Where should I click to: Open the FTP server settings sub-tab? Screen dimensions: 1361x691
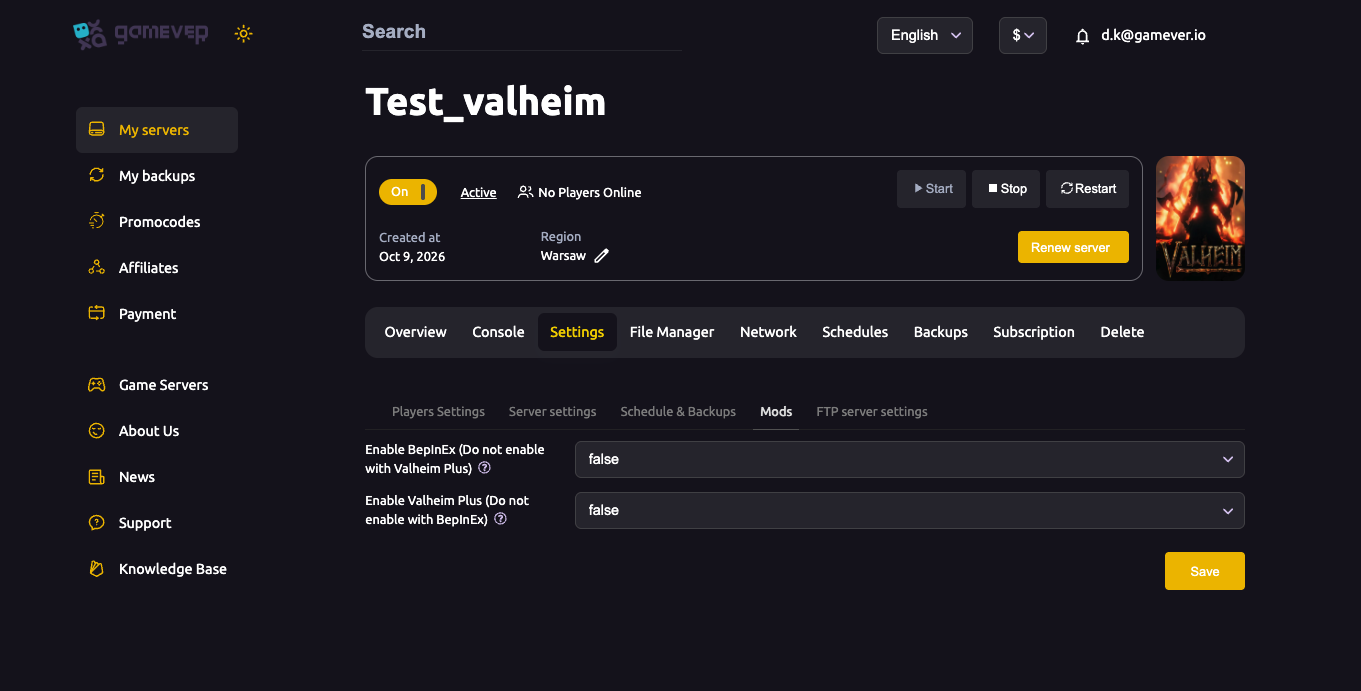[872, 411]
